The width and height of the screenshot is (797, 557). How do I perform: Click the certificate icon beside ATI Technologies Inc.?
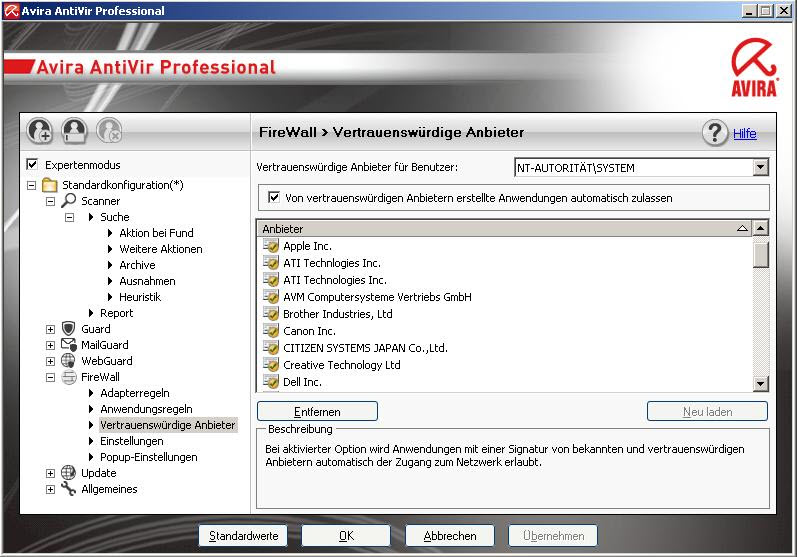(x=271, y=280)
